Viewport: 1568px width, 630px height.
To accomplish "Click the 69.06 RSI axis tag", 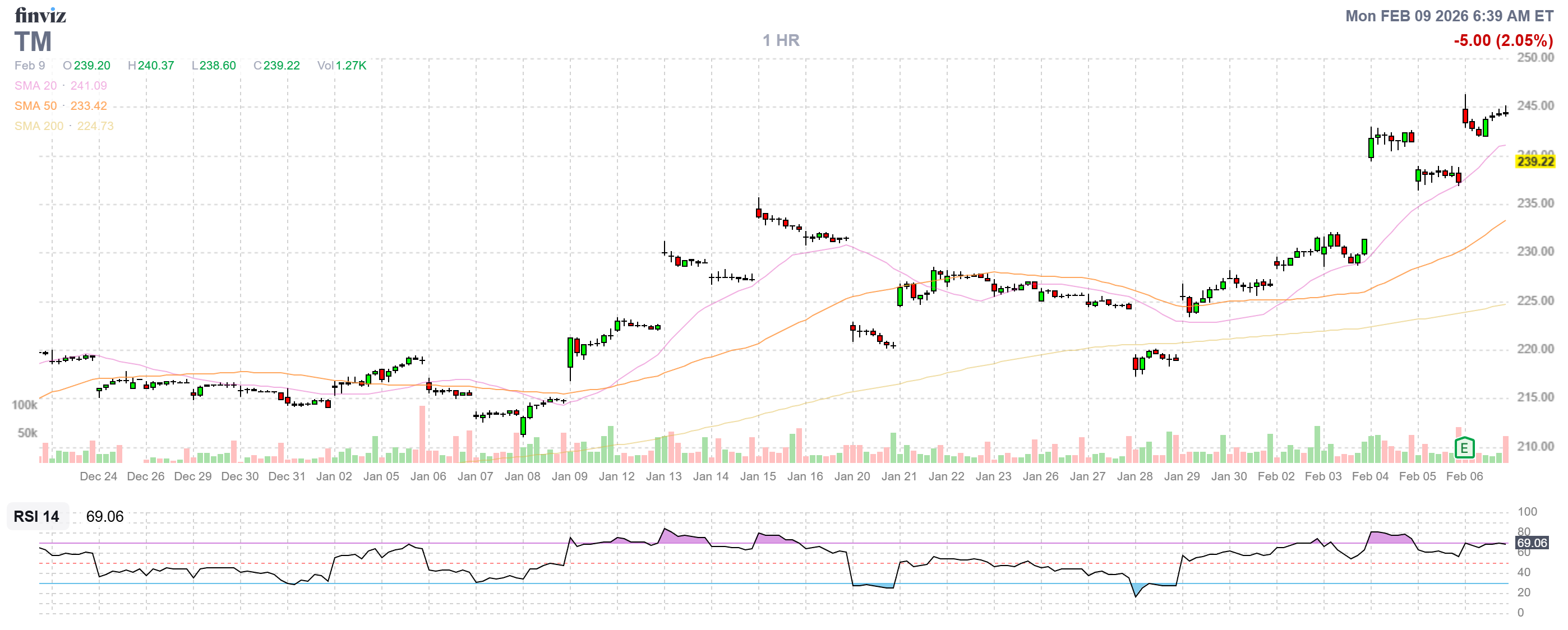I will [1532, 543].
